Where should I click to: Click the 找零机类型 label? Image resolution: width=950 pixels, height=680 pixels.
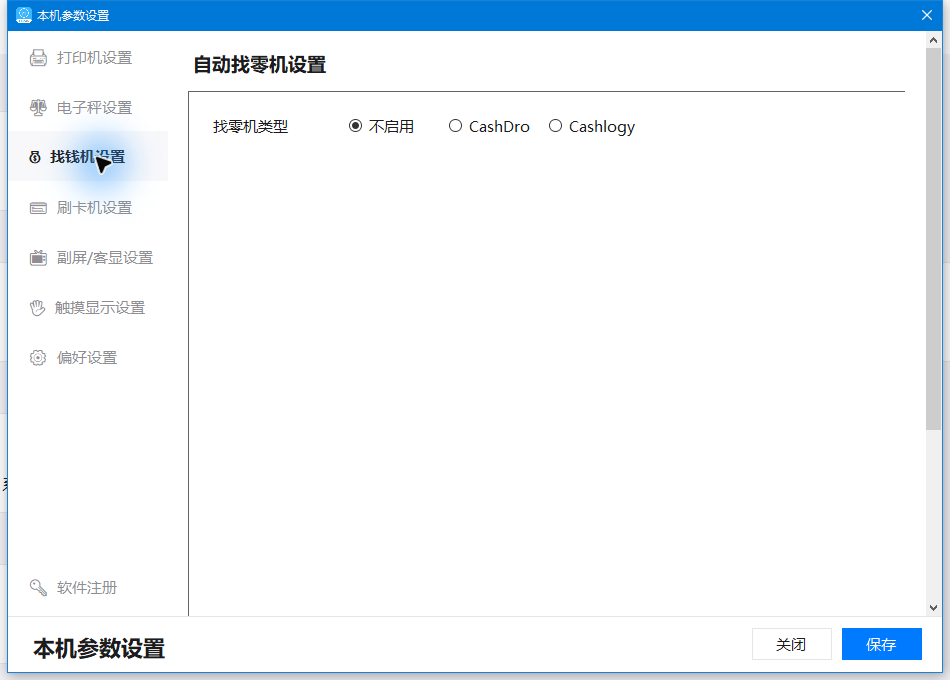pyautogui.click(x=250, y=127)
